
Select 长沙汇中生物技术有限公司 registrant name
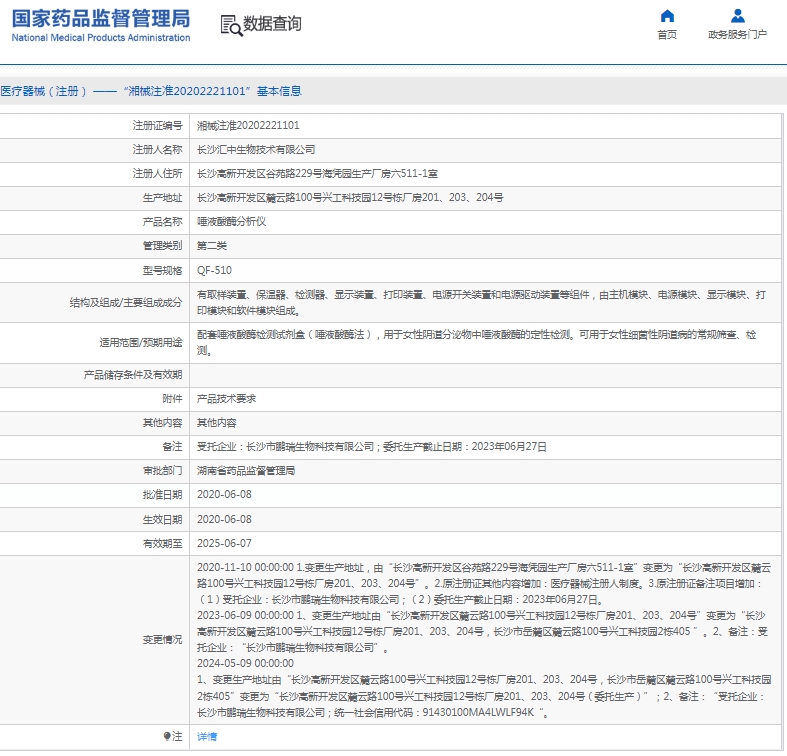pos(256,150)
